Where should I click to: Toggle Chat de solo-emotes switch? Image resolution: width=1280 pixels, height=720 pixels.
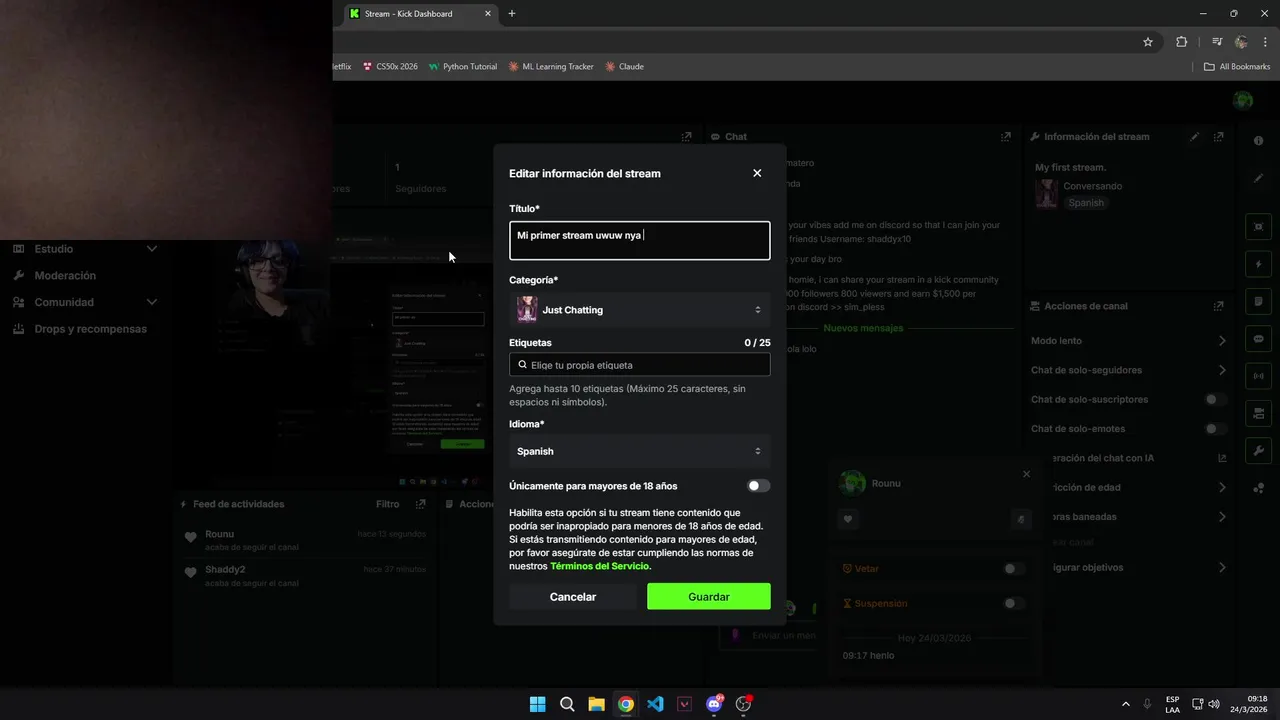pyautogui.click(x=1215, y=429)
